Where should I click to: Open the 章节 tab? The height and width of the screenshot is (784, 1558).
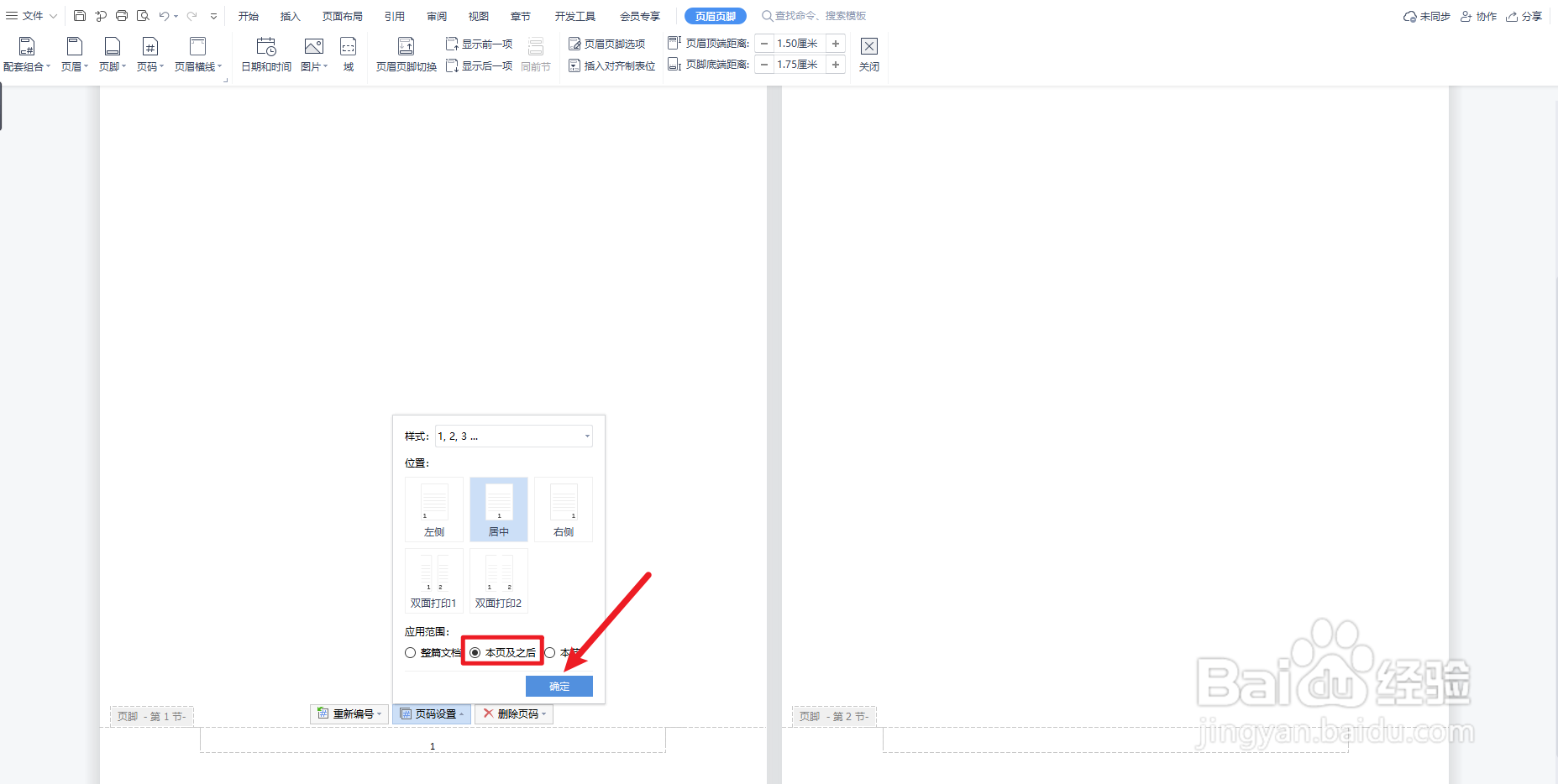tap(521, 16)
